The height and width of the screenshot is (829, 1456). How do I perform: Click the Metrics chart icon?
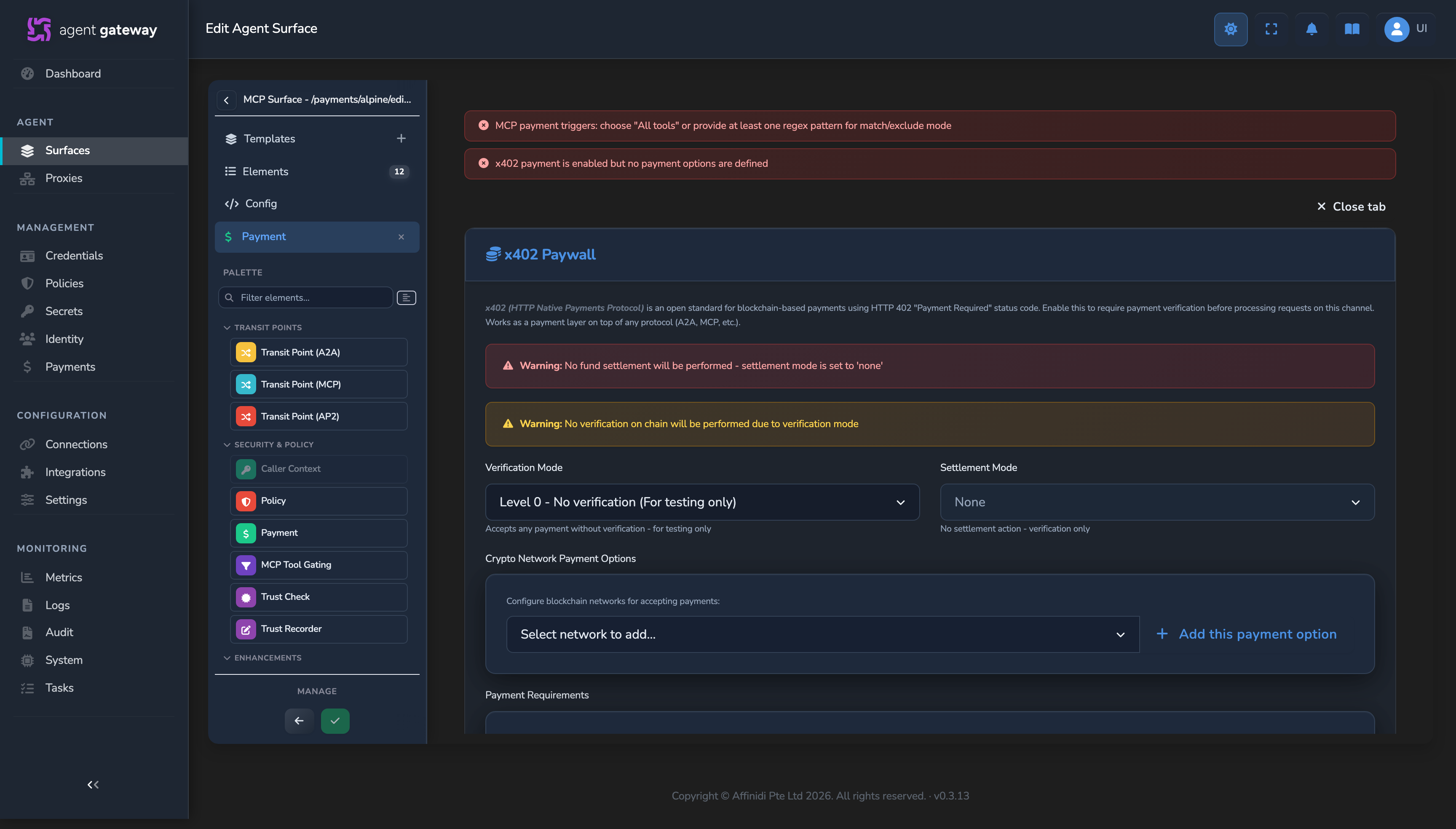coord(27,578)
